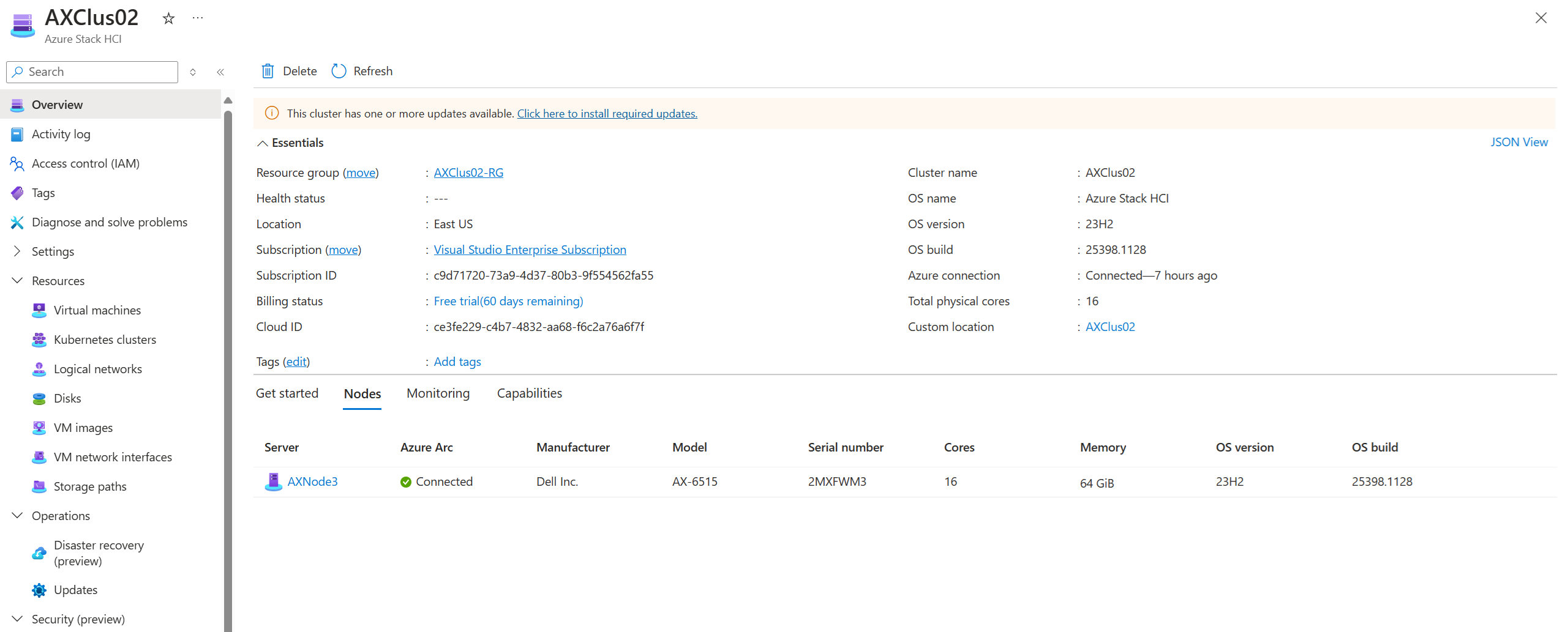Click the Cloud ID value ce3fe229-c4b7...
This screenshot has height=632, width=1568.
click(539, 327)
